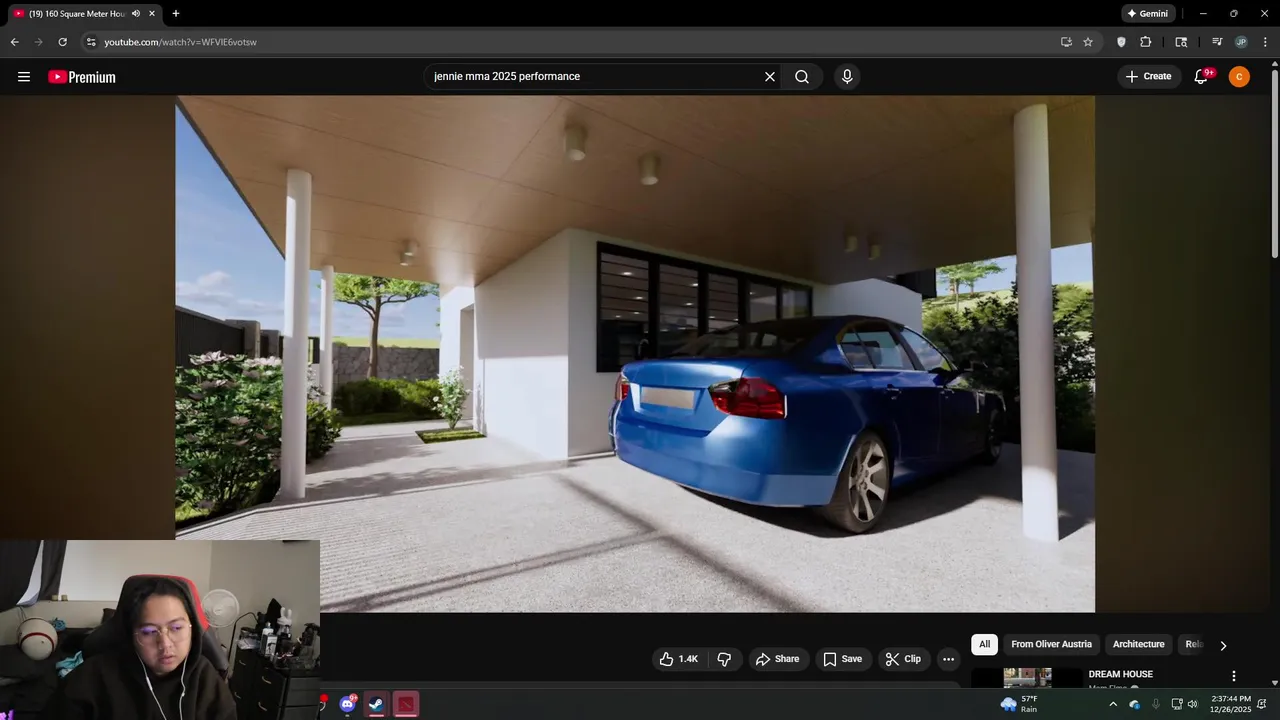The image size is (1280, 720).
Task: Reload the current page
Action: pos(62,42)
